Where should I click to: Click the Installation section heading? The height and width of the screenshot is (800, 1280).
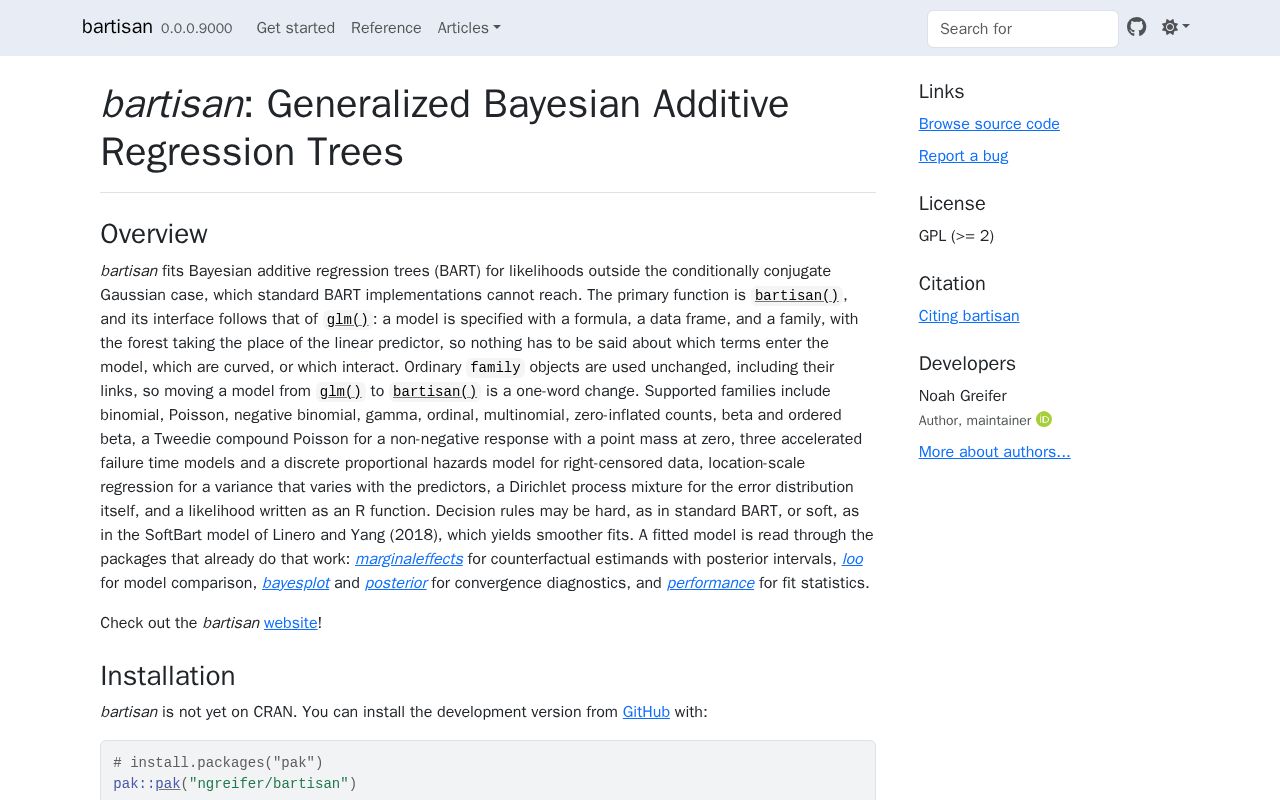coord(168,676)
